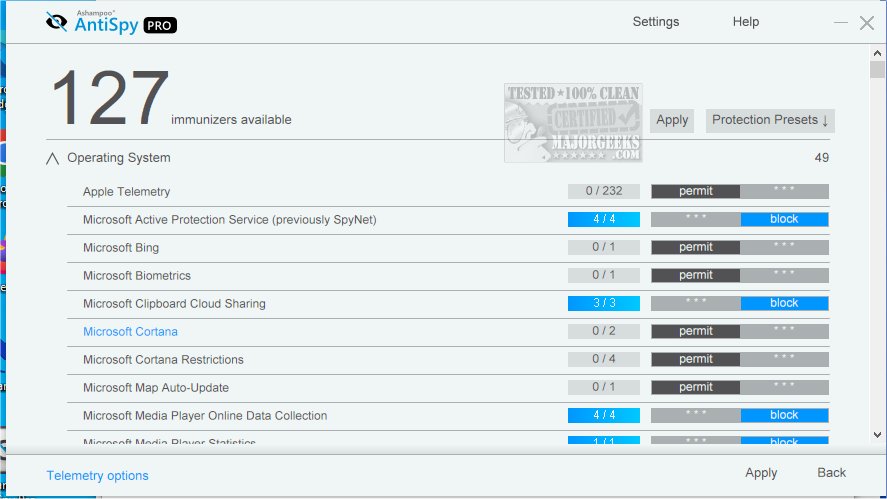Image resolution: width=887 pixels, height=499 pixels.
Task: Collapse the Operating System section
Action: click(x=53, y=158)
